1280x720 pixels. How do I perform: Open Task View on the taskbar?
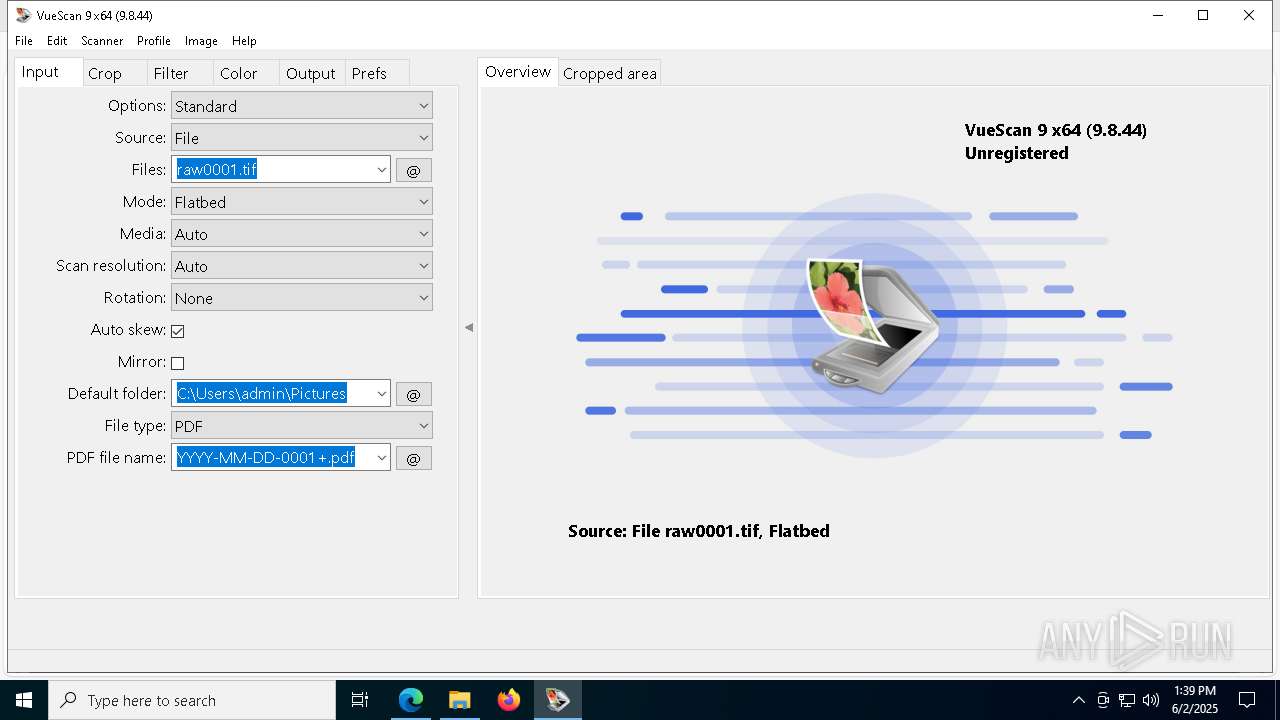[x=360, y=700]
